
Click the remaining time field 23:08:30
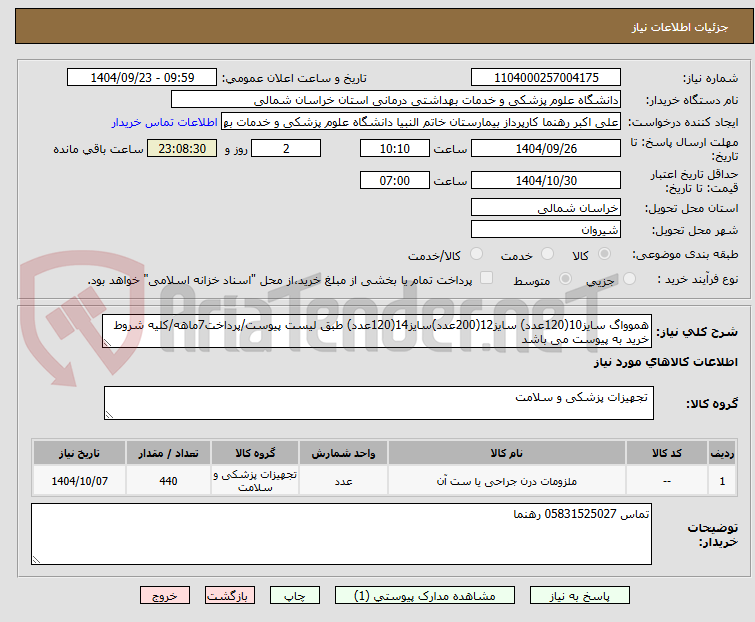(x=182, y=148)
